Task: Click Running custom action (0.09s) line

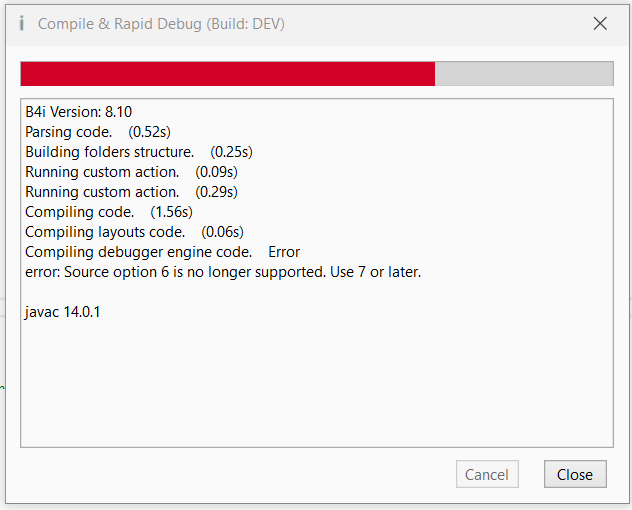Action: (x=102, y=172)
